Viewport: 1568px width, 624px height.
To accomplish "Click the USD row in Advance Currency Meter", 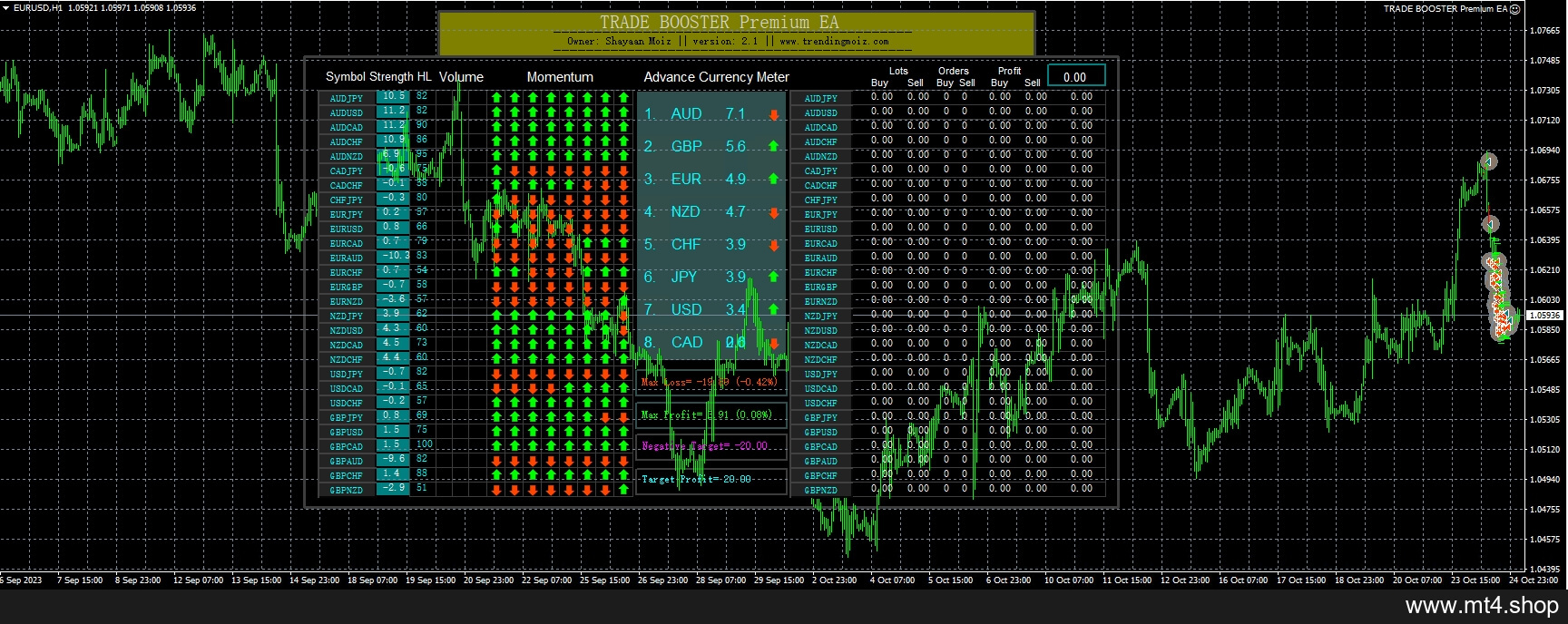I will click(x=711, y=309).
